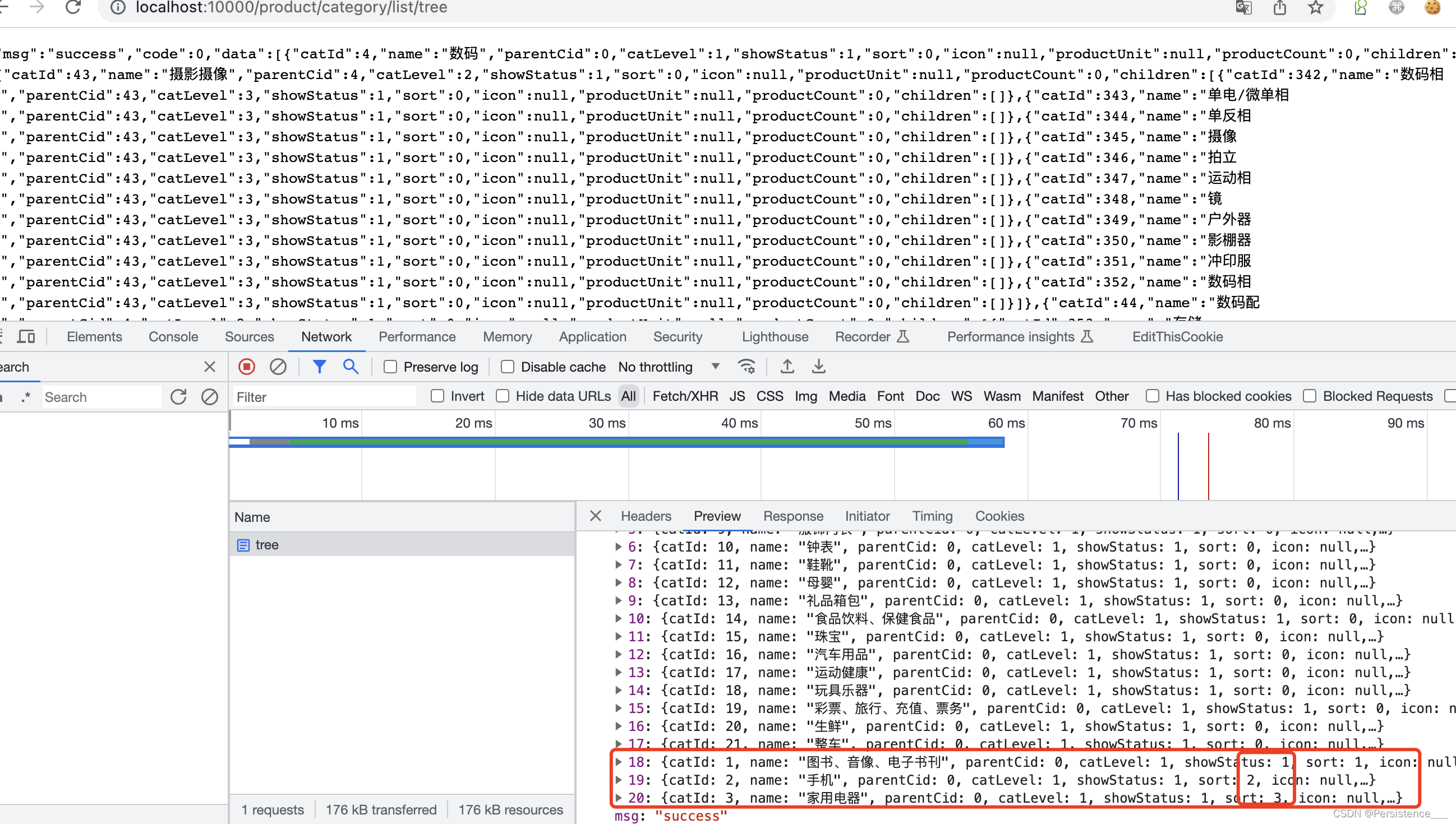Reload the page with the refresh icon

click(x=73, y=7)
